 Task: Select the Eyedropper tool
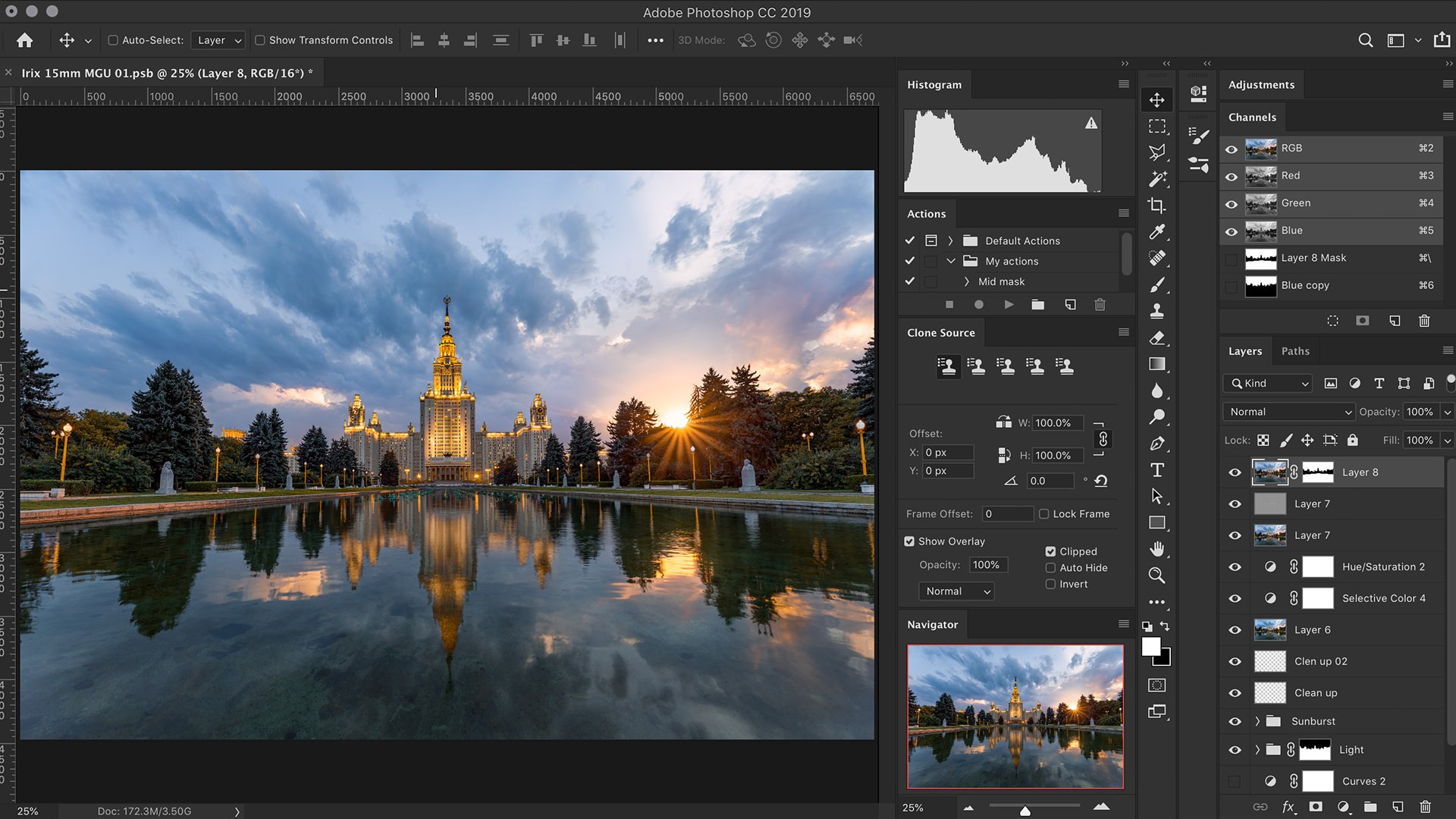(1156, 232)
